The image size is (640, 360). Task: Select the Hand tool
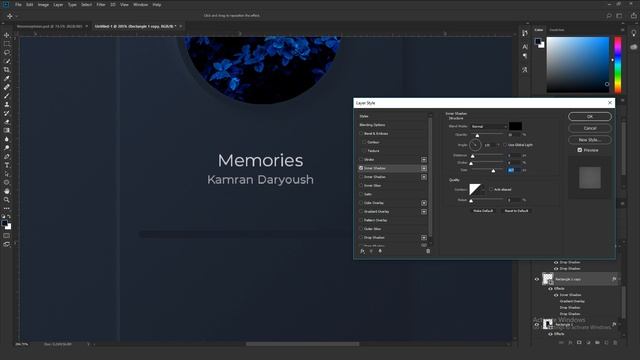pos(7,191)
